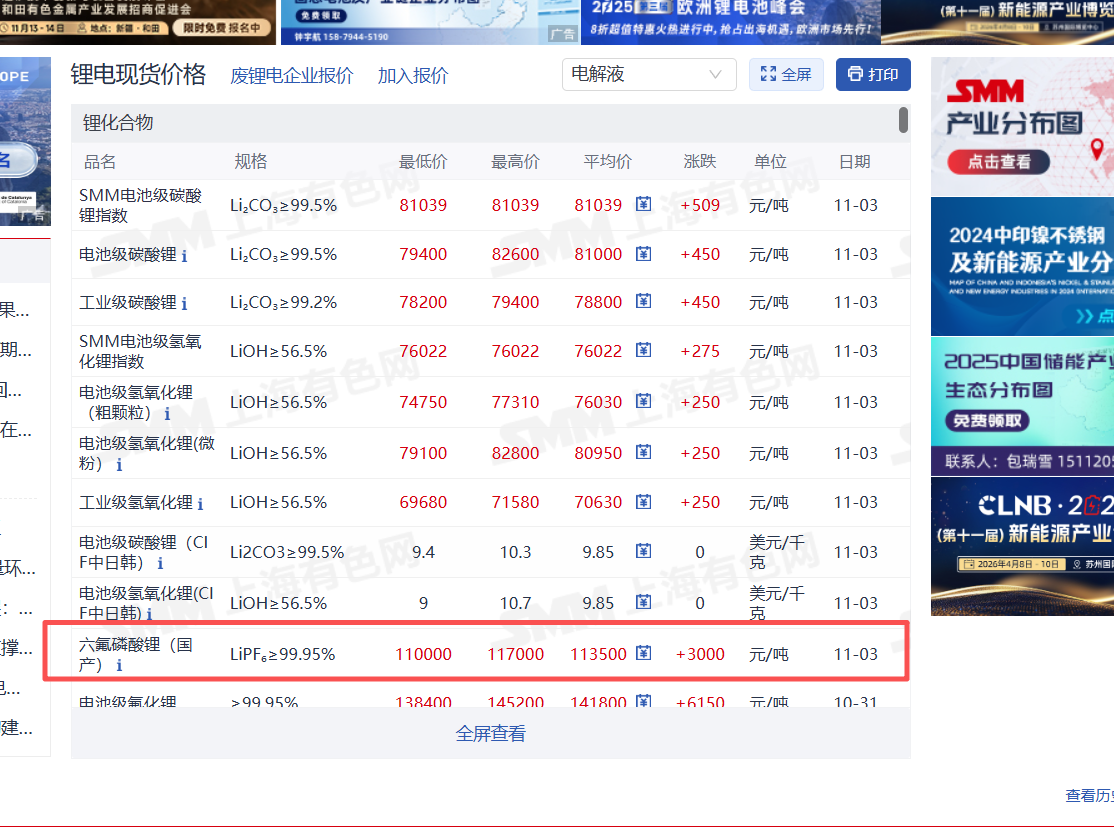Open the 欧洲锂电池峰会 top banner
This screenshot has height=835, width=1114.
pyautogui.click(x=731, y=22)
